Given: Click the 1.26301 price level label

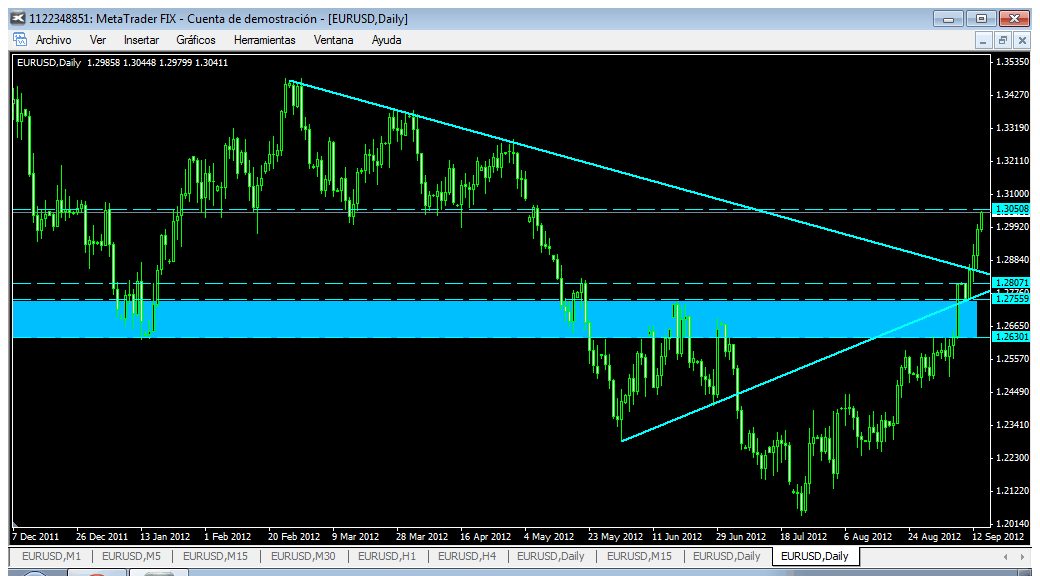Looking at the screenshot, I should click(1012, 337).
